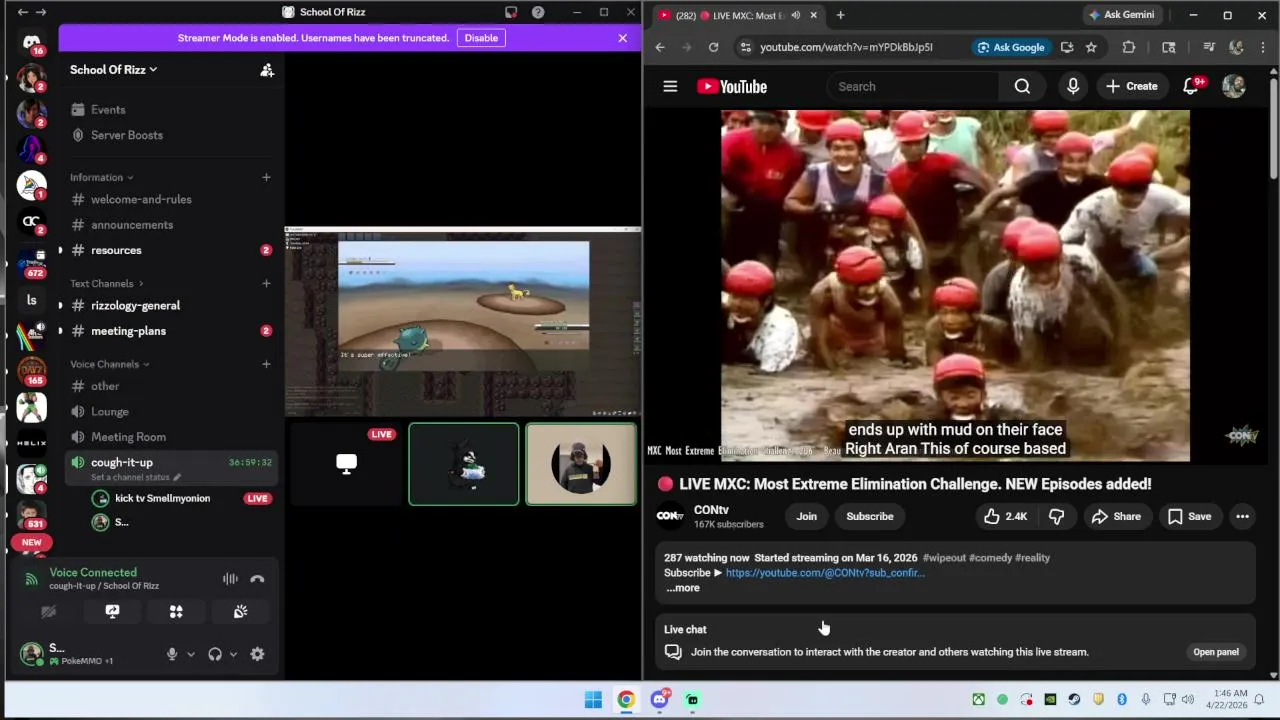
Task: Click the CONtv channel avatar
Action: (x=670, y=516)
